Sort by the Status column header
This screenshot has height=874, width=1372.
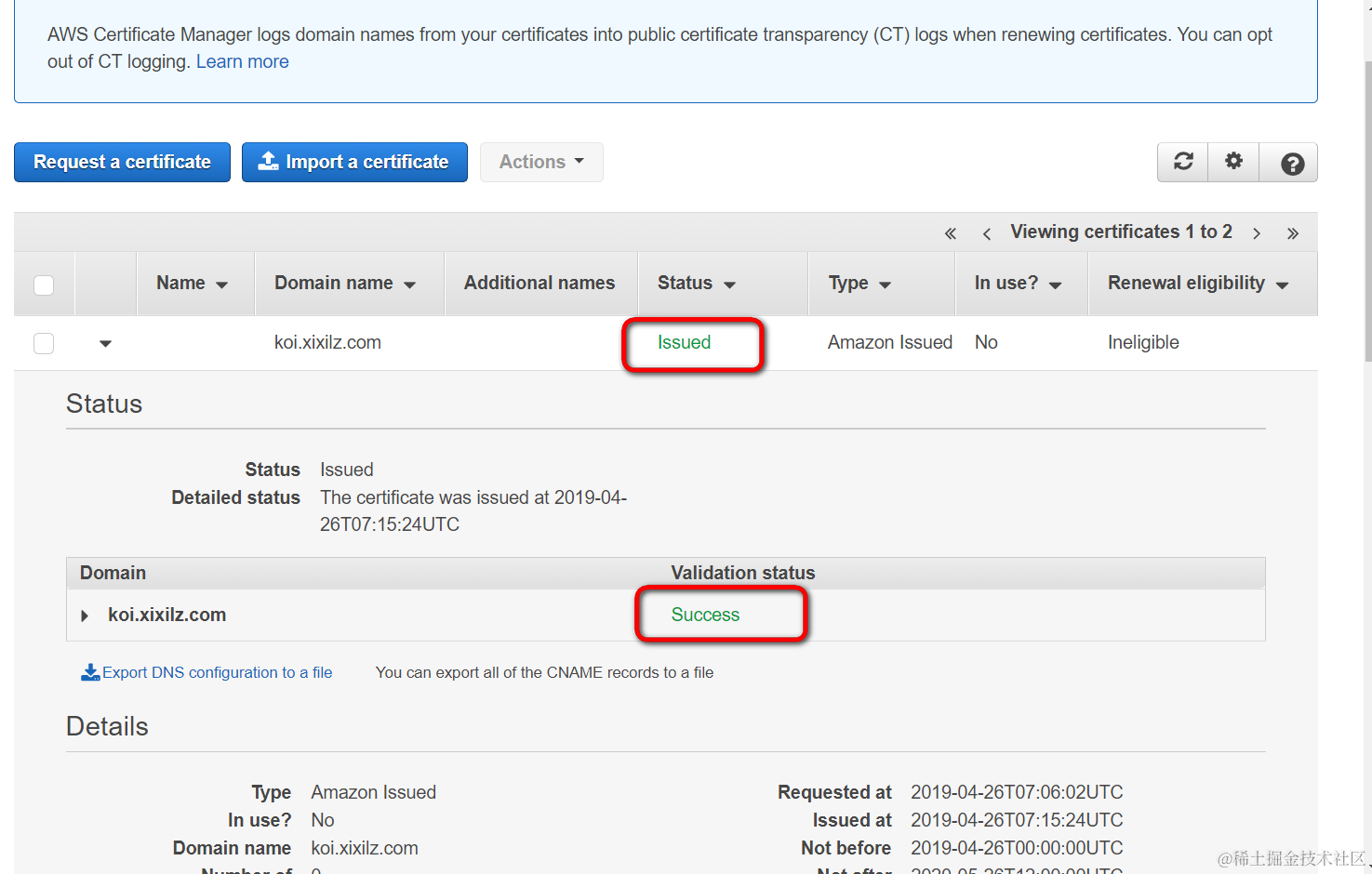click(696, 284)
